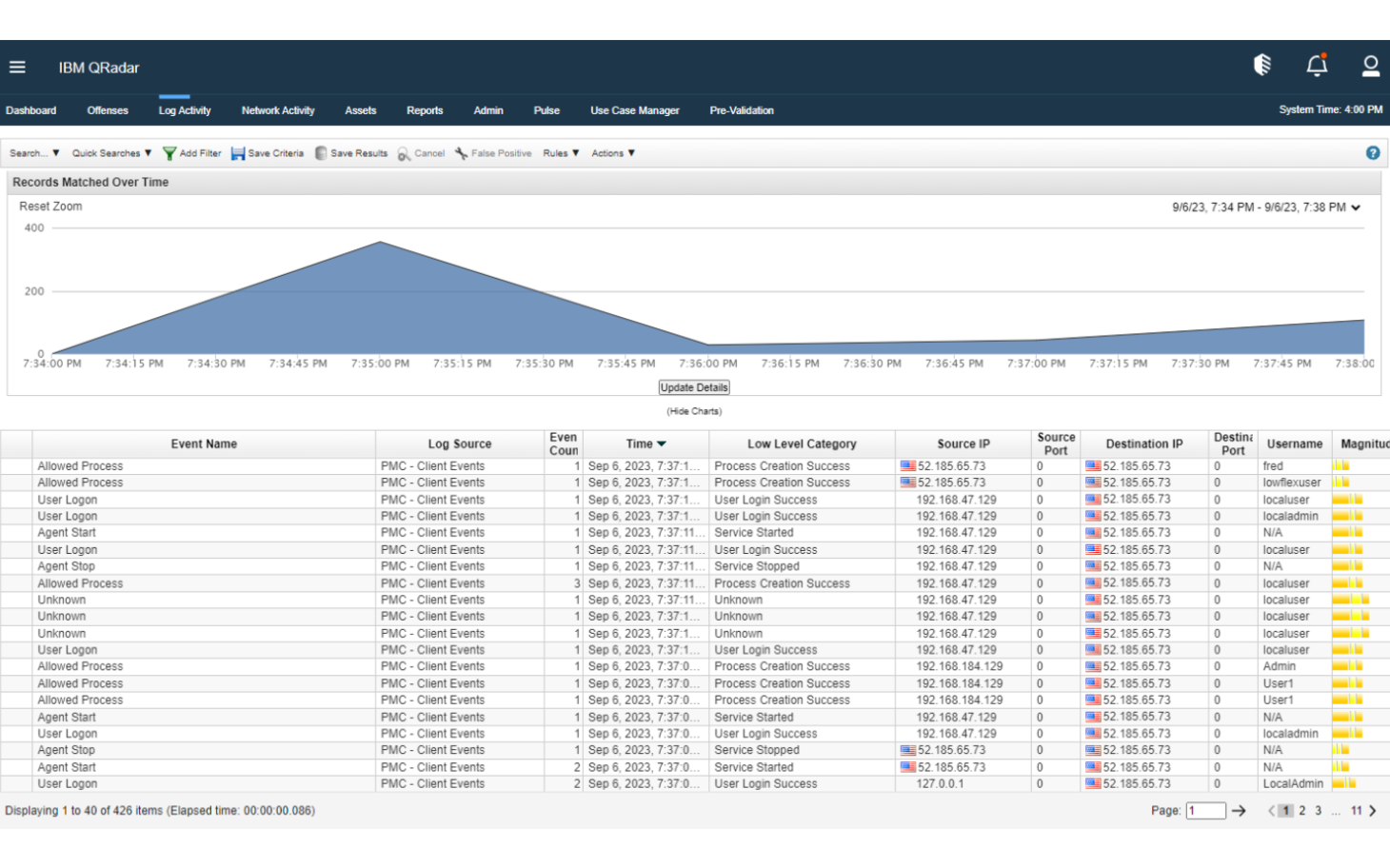Open the Actions dropdown
Image resolution: width=1390 pixels, height=868 pixels.
[612, 153]
